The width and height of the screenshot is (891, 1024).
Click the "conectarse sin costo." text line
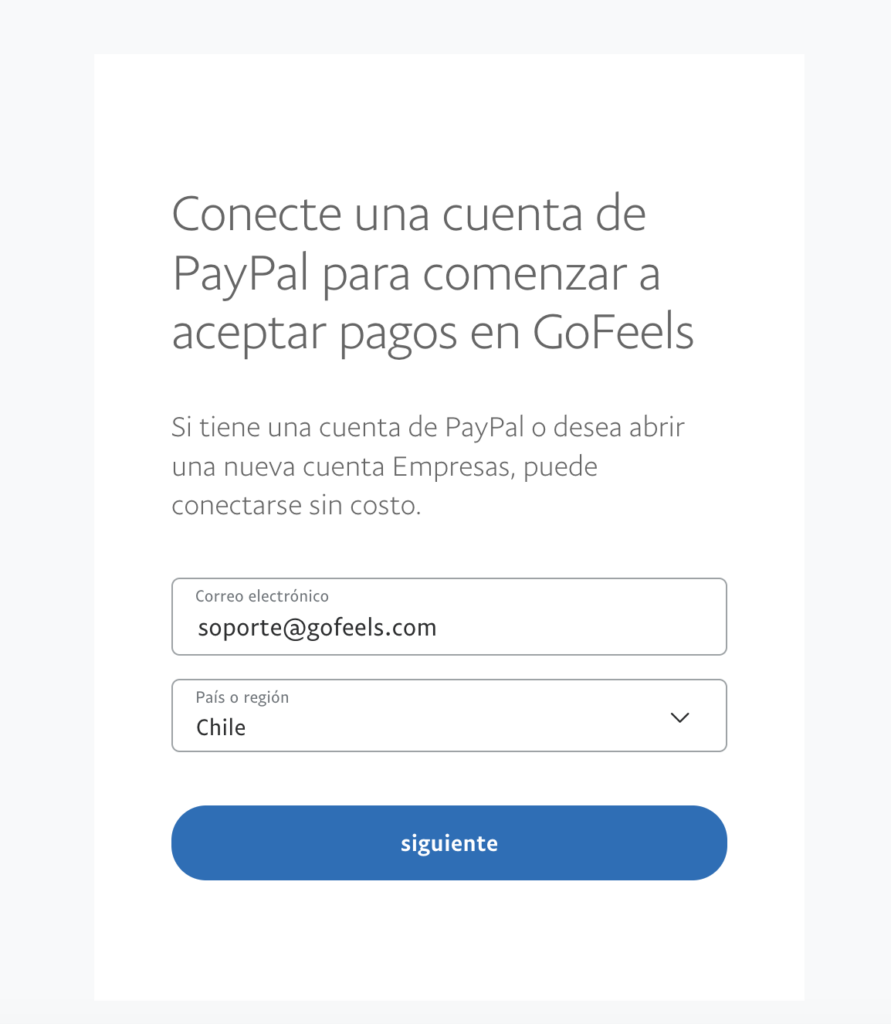coord(296,506)
